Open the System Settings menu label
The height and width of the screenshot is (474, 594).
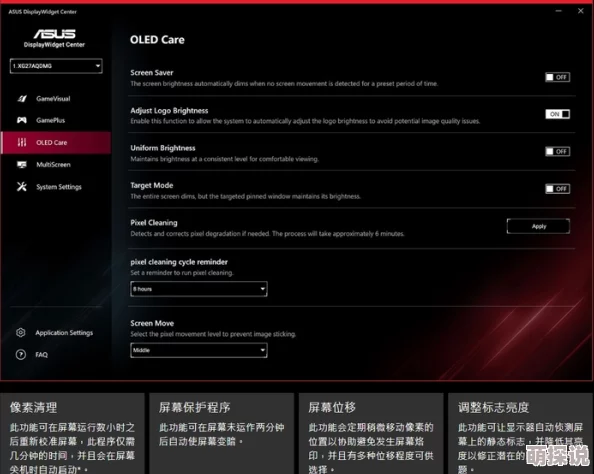(59, 187)
